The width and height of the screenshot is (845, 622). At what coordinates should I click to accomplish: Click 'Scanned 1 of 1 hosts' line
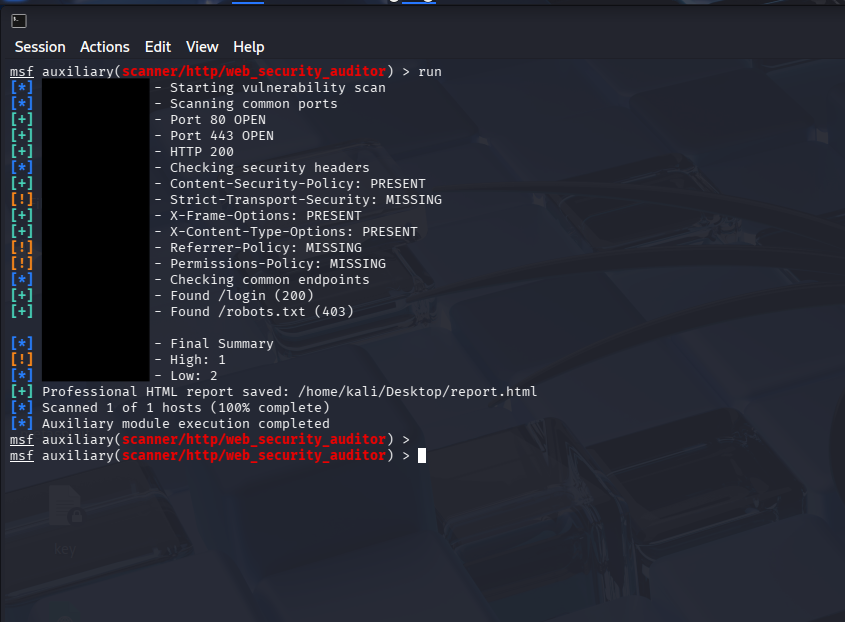pyautogui.click(x=186, y=407)
